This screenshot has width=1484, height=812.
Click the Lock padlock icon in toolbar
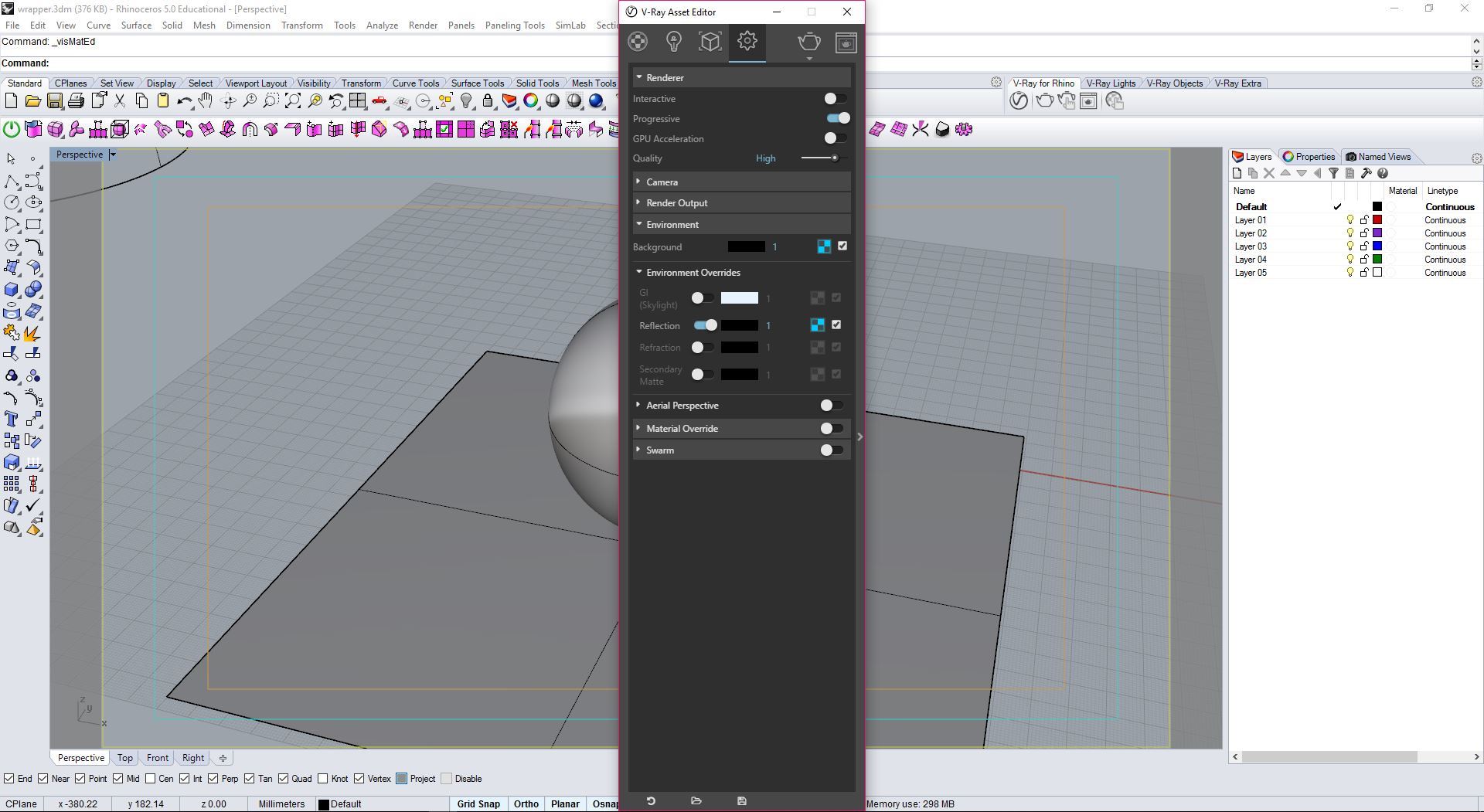[488, 101]
